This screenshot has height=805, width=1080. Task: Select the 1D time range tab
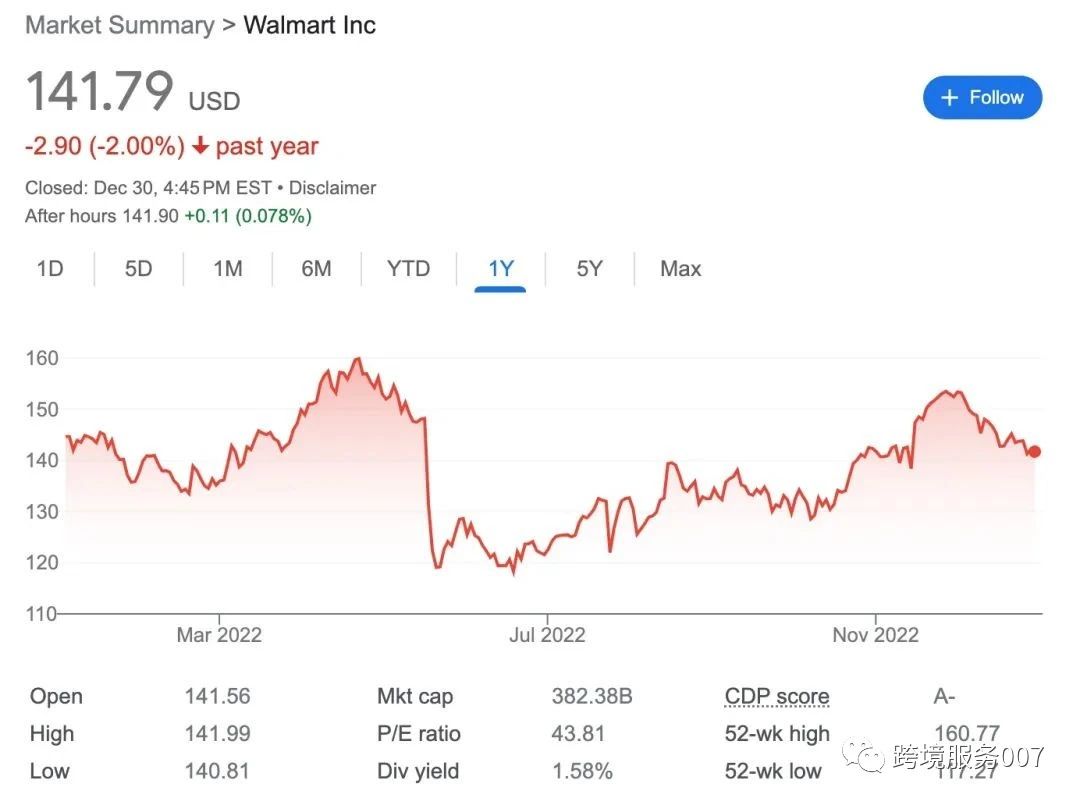50,269
